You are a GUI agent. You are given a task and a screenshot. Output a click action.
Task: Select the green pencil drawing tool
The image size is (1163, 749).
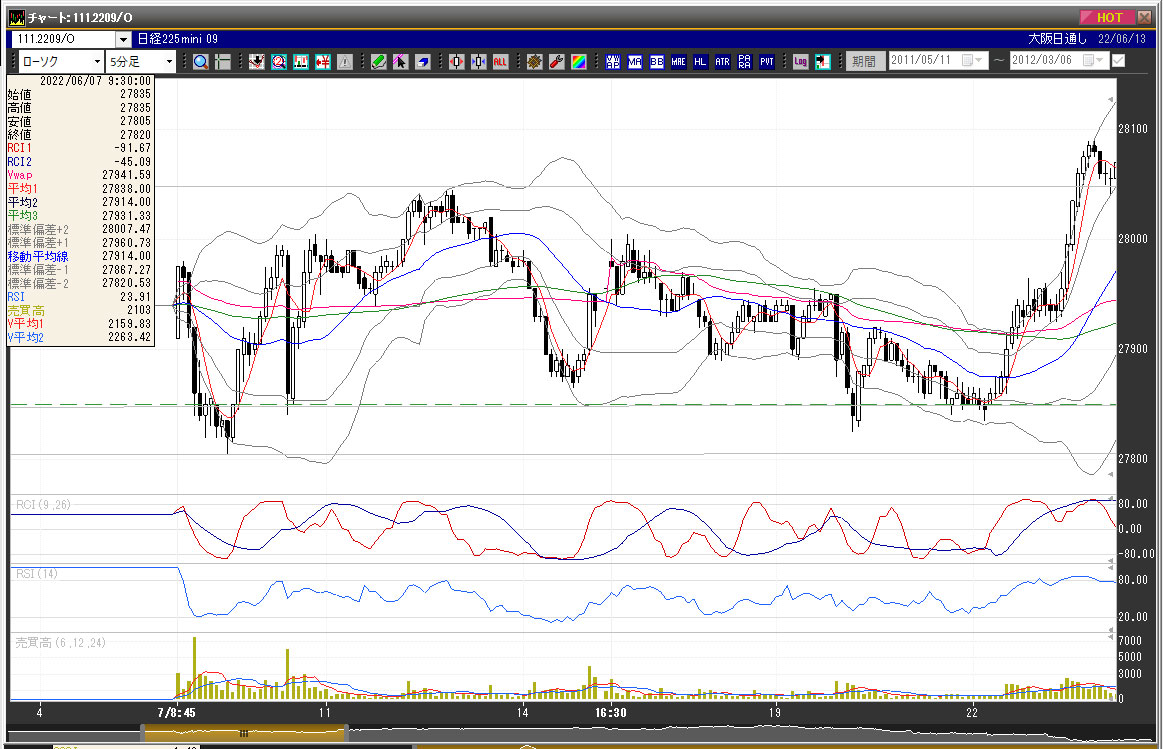click(379, 62)
